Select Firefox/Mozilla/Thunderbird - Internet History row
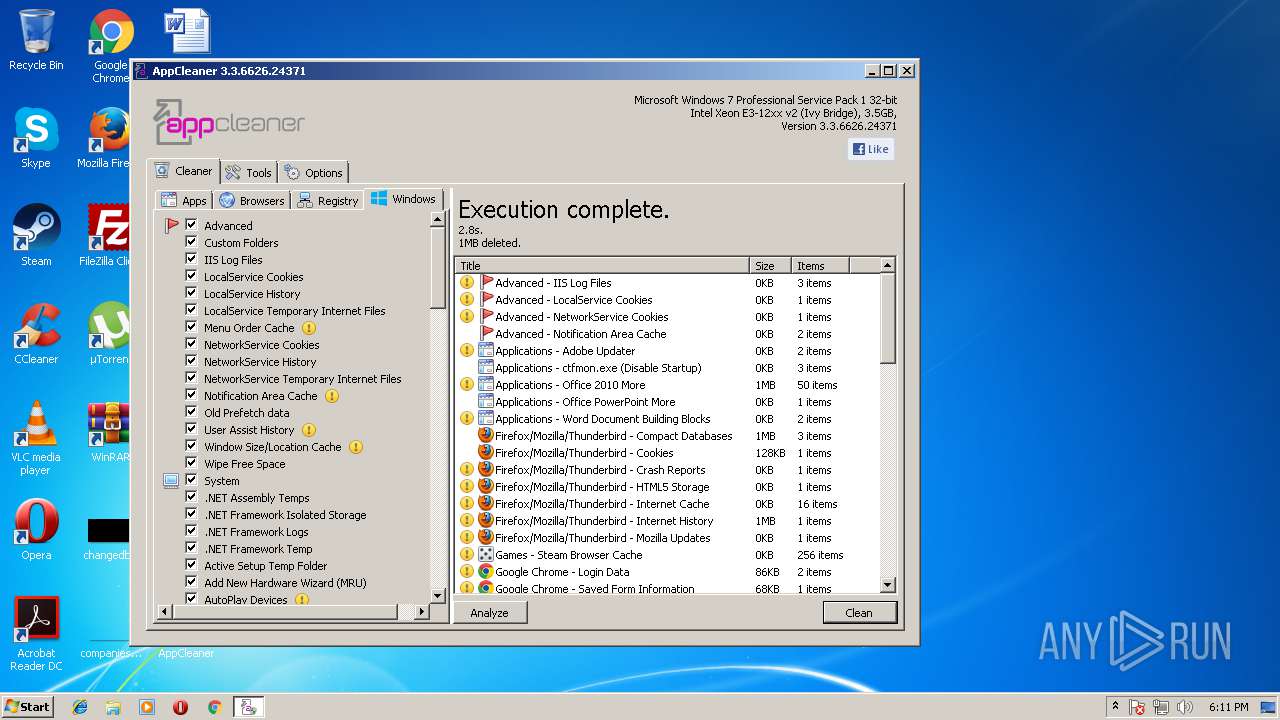 (667, 521)
